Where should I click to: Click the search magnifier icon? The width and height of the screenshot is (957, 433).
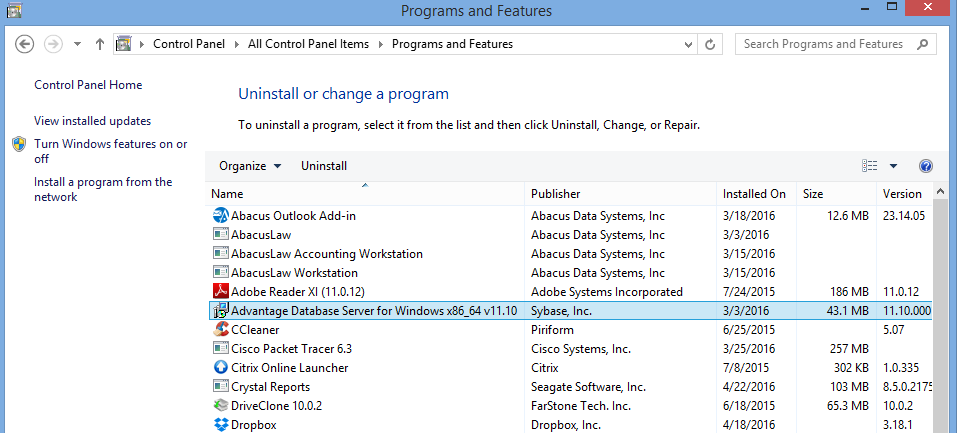pyautogui.click(x=923, y=44)
